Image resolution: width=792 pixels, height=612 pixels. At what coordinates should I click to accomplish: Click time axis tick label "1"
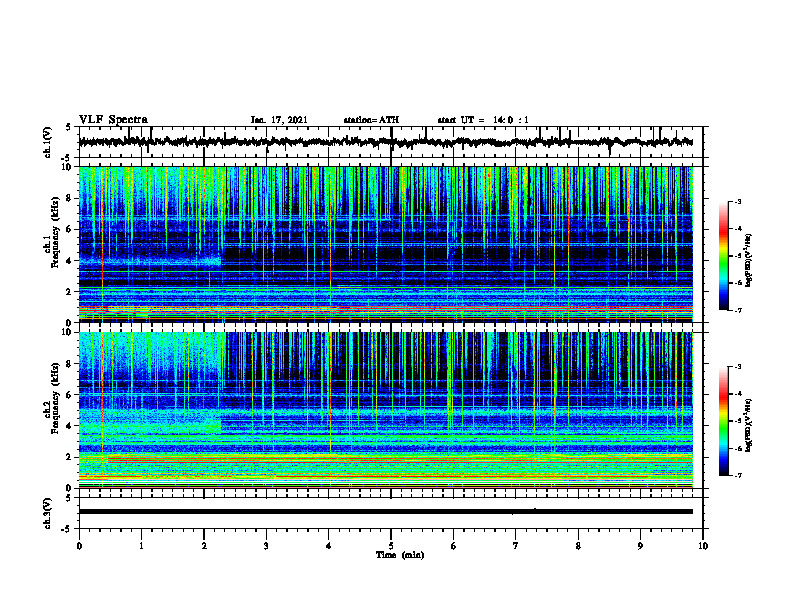141,546
